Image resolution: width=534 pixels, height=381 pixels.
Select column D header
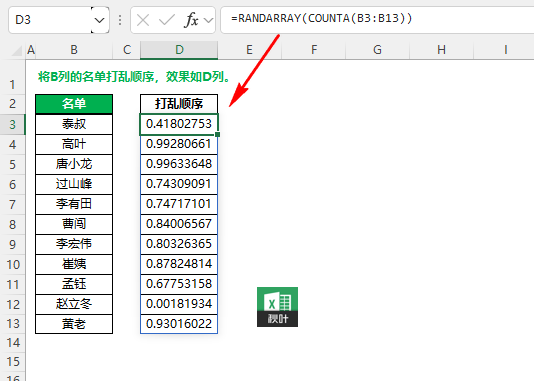[179, 50]
